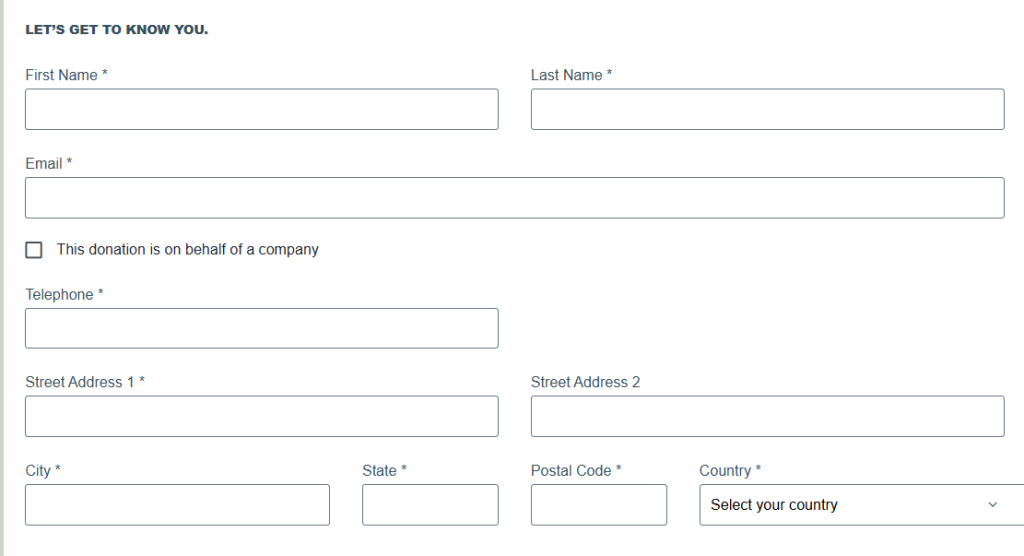This screenshot has height=556, width=1024.
Task: Click the 'Country *' label text
Action: tap(730, 470)
